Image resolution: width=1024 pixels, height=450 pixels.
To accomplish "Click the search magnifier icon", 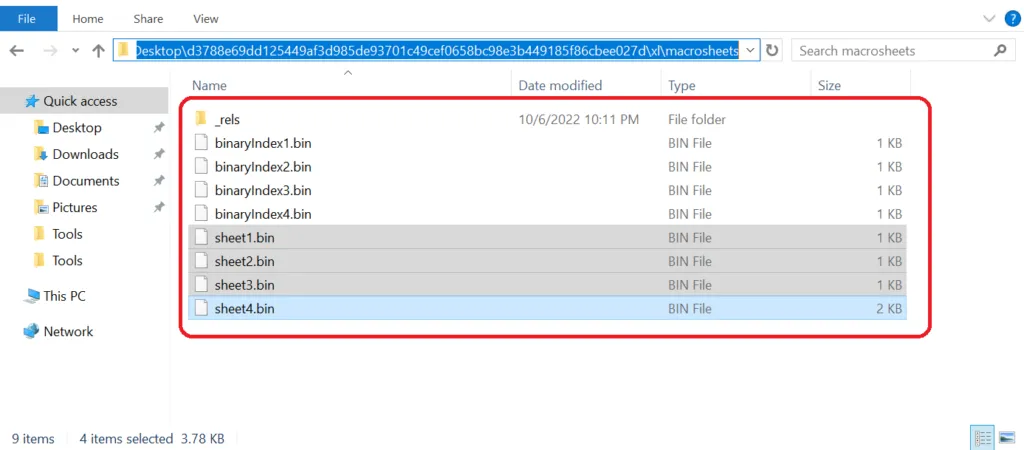I will tap(999, 50).
